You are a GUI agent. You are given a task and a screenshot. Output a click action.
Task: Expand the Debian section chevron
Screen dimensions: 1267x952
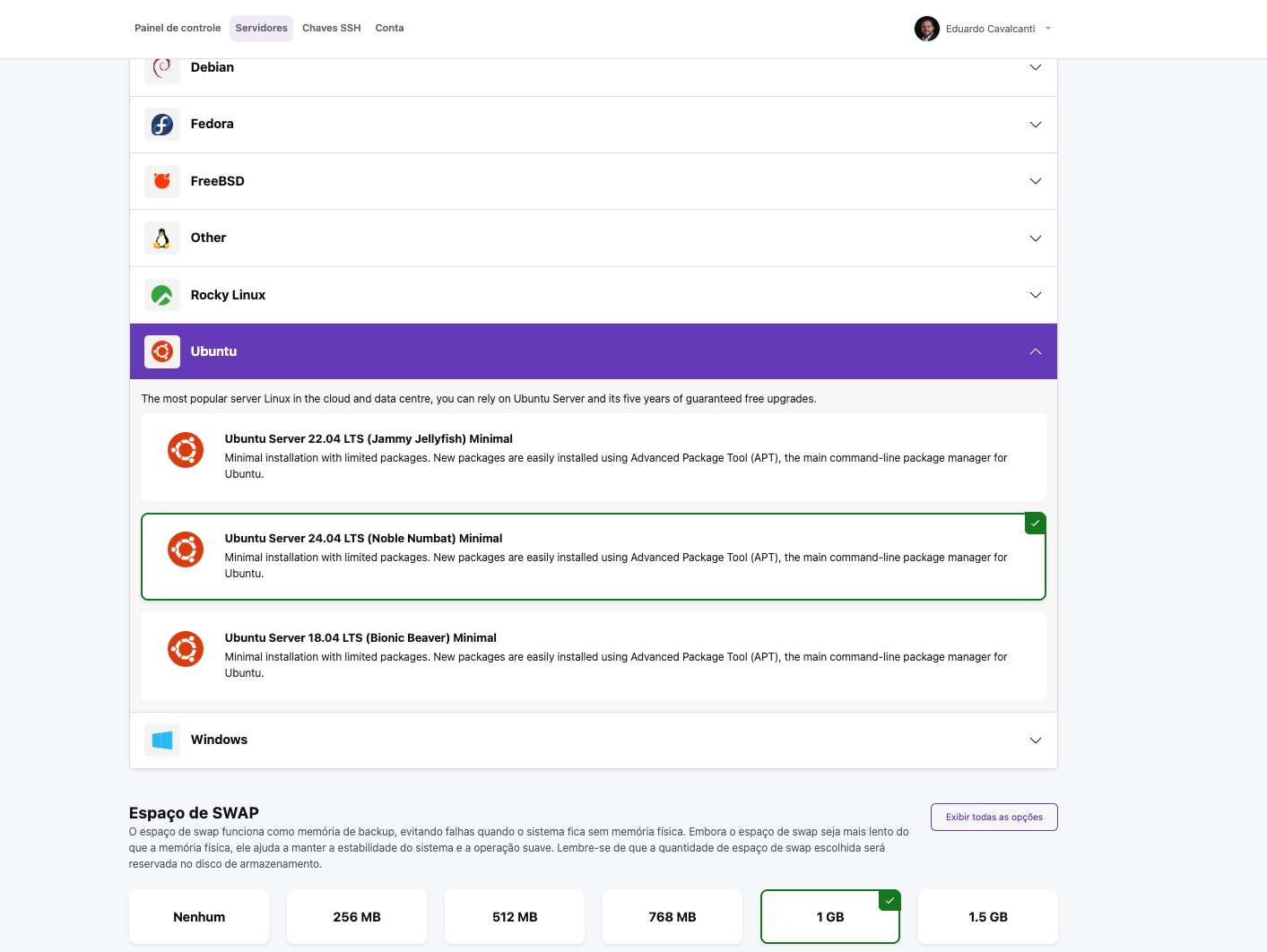tap(1036, 67)
